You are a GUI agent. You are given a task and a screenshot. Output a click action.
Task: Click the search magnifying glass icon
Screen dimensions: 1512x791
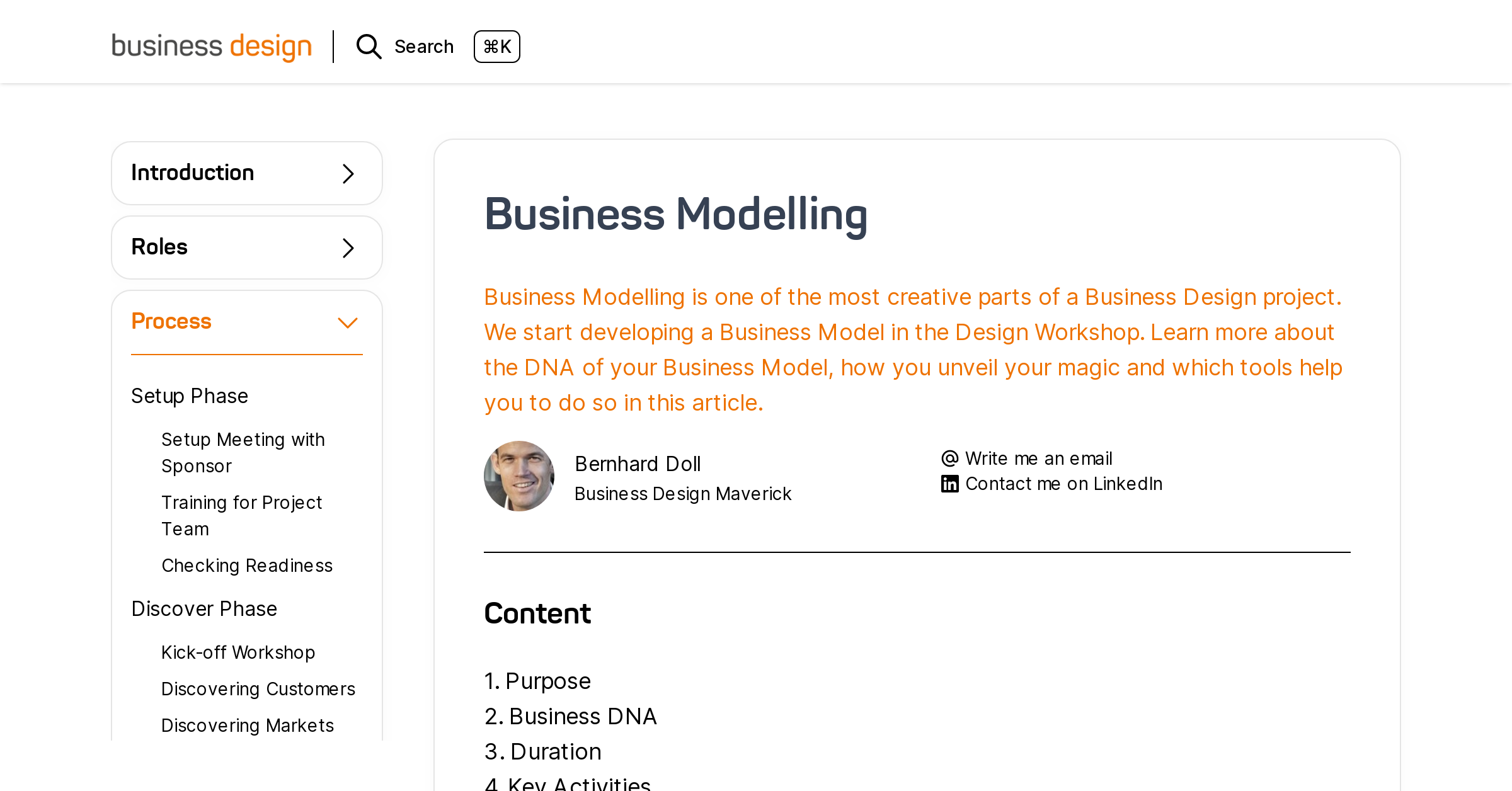tap(369, 46)
